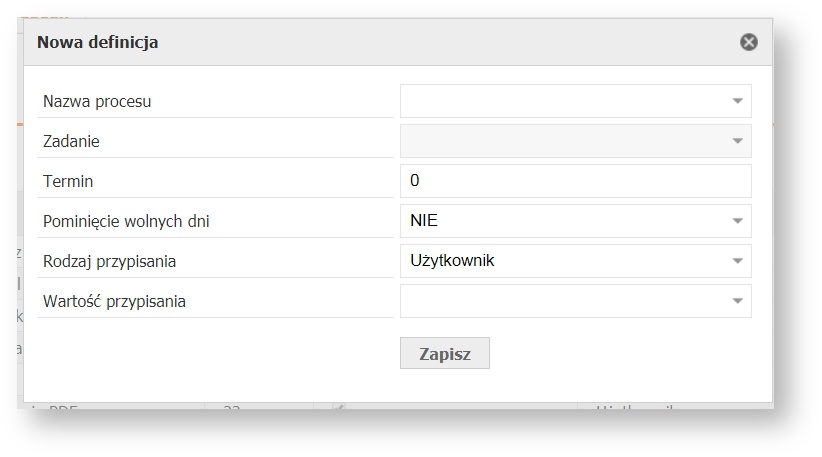The height and width of the screenshot is (457, 822).
Task: Click the Rodzaj przypisania label
Action: [x=109, y=261]
